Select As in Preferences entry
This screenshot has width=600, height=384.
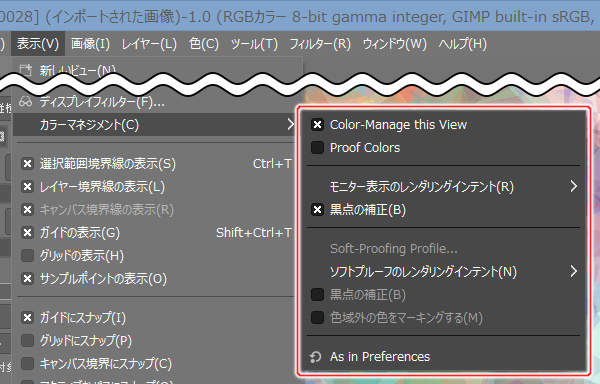coord(444,357)
